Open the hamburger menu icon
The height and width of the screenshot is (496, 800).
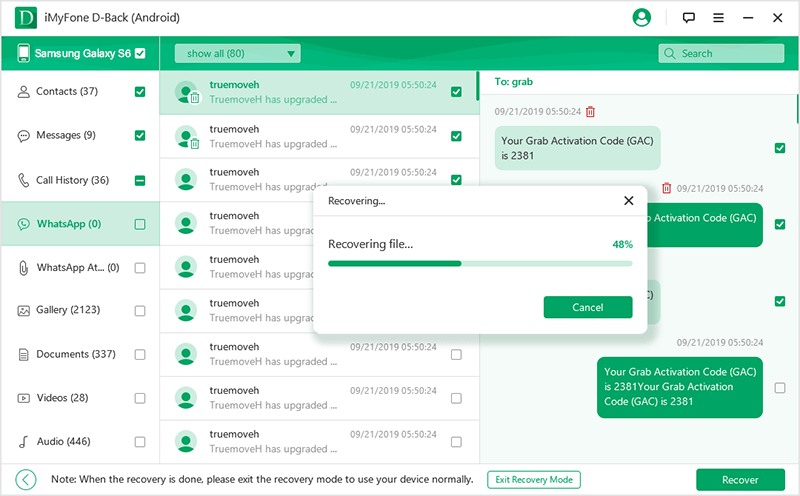718,18
